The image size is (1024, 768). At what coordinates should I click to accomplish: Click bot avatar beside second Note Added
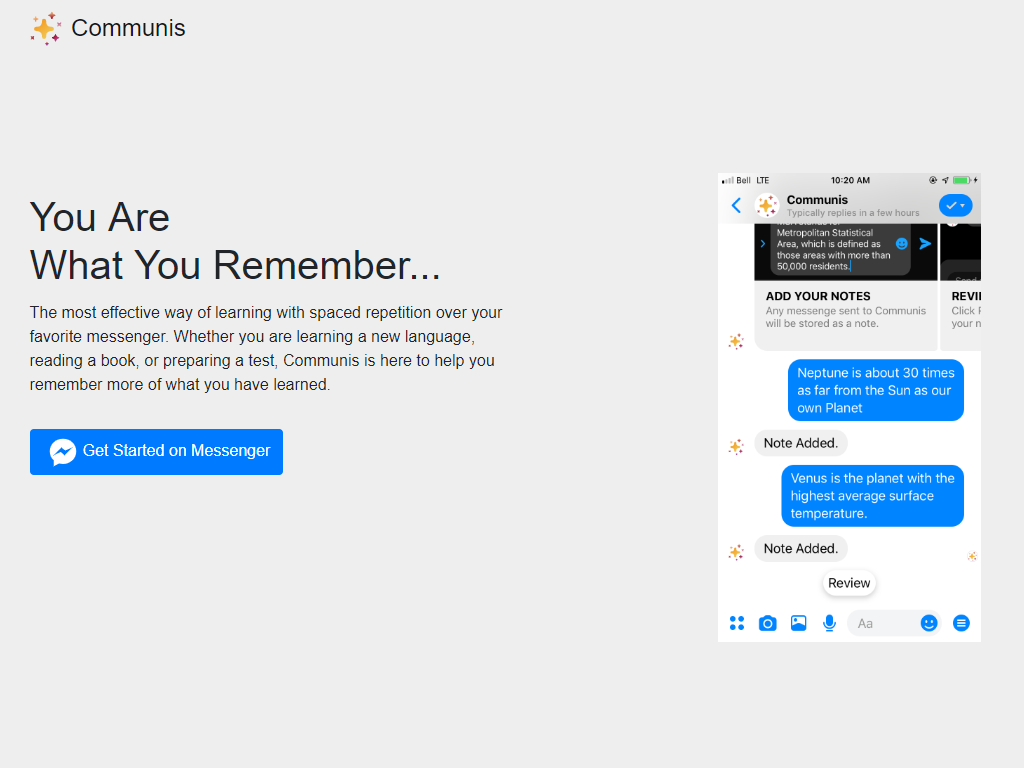736,552
